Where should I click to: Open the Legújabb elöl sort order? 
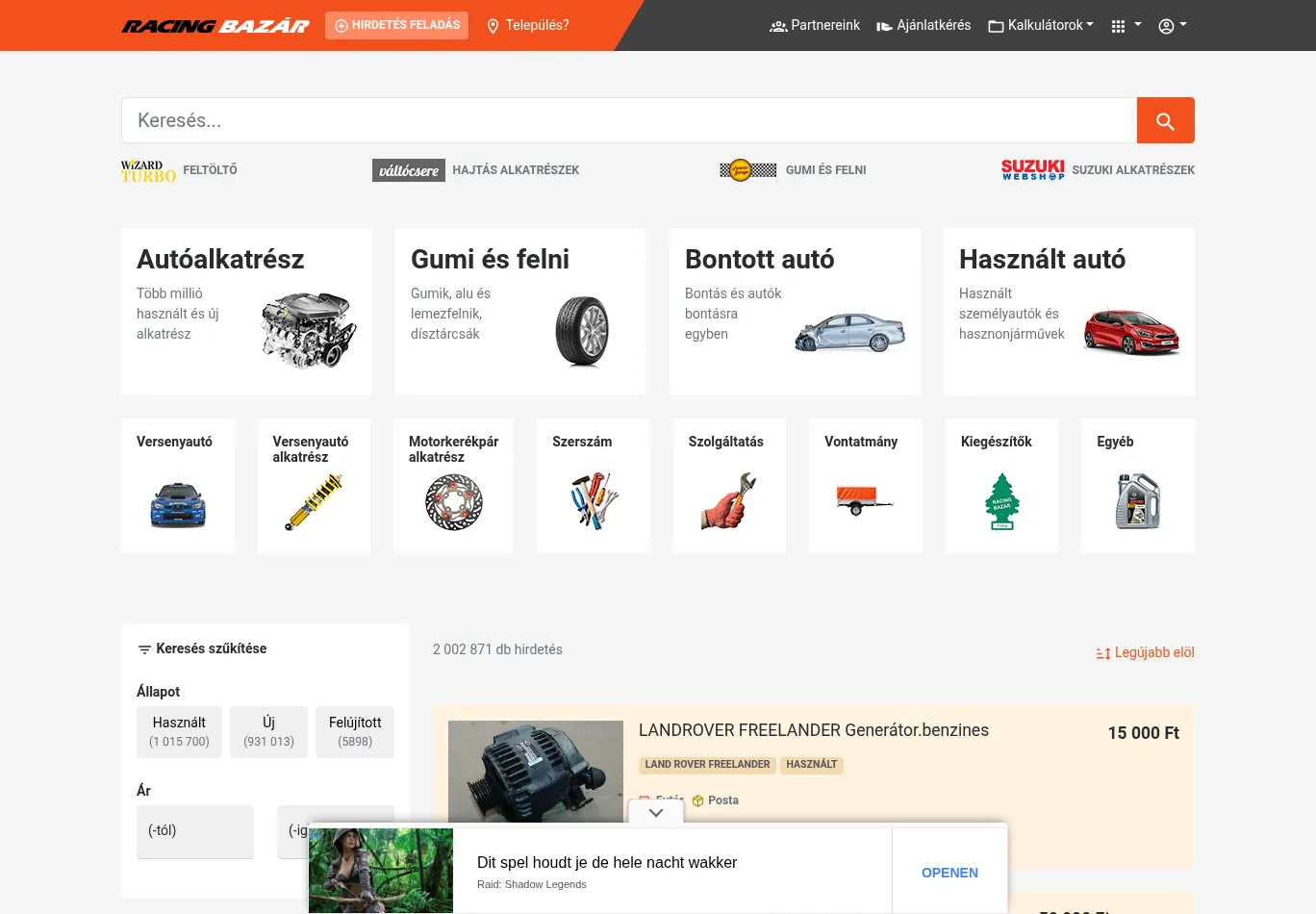click(1145, 652)
